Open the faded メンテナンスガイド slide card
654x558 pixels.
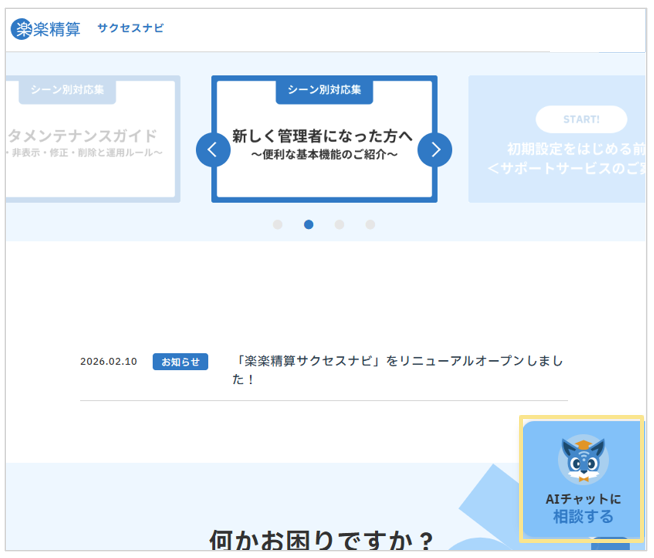pyautogui.click(x=93, y=139)
